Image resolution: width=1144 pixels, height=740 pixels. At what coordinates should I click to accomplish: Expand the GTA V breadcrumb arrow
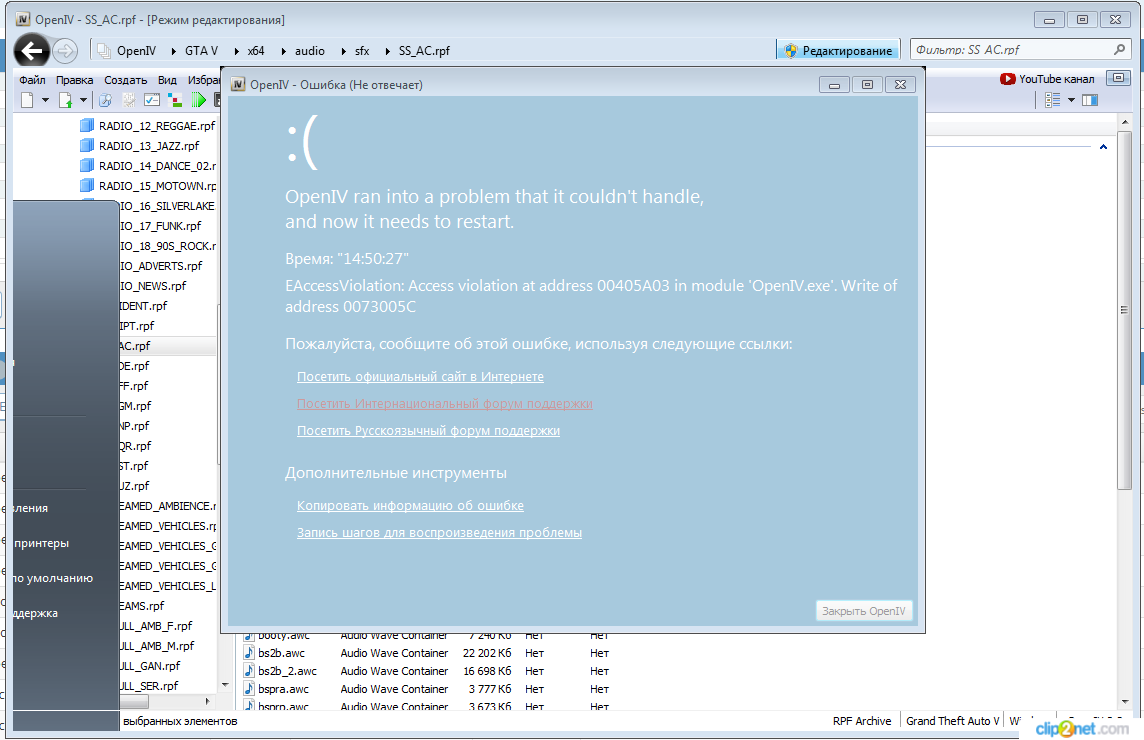click(x=236, y=50)
